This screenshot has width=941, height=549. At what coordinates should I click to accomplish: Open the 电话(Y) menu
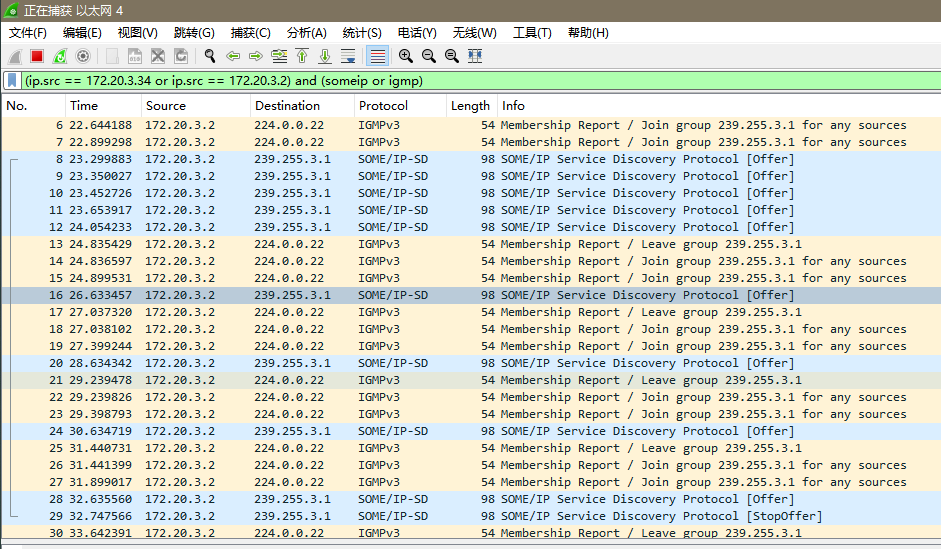click(417, 32)
